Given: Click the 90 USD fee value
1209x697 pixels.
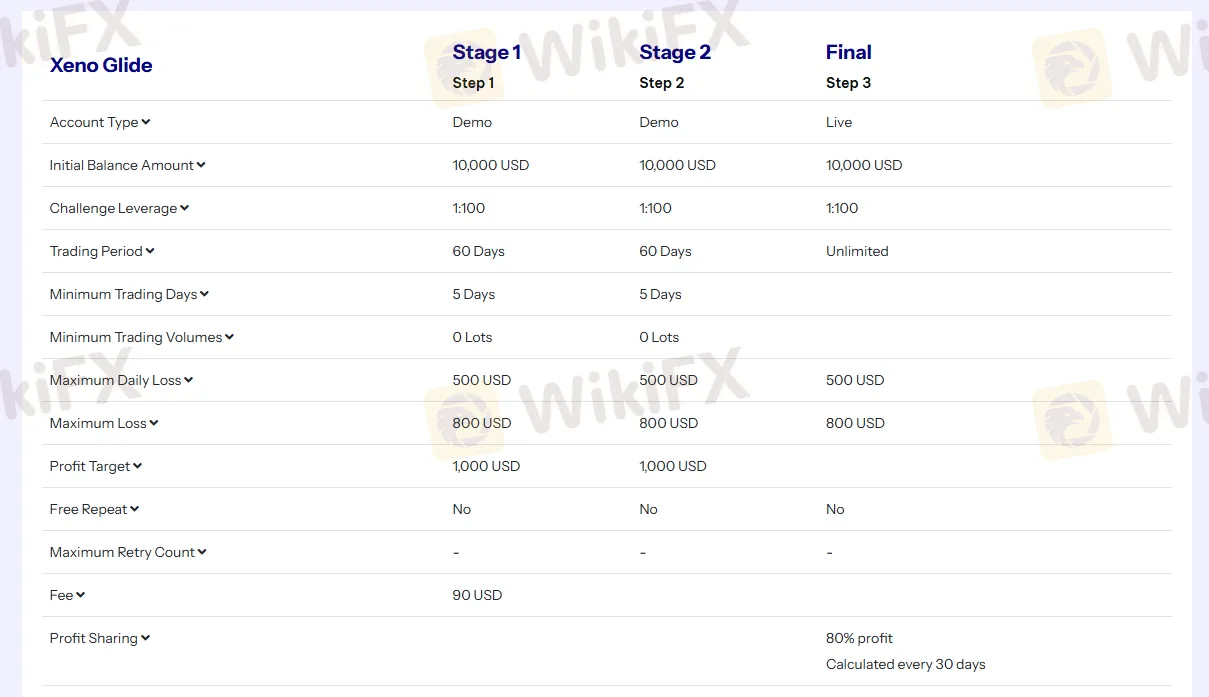Looking at the screenshot, I should click(x=477, y=595).
